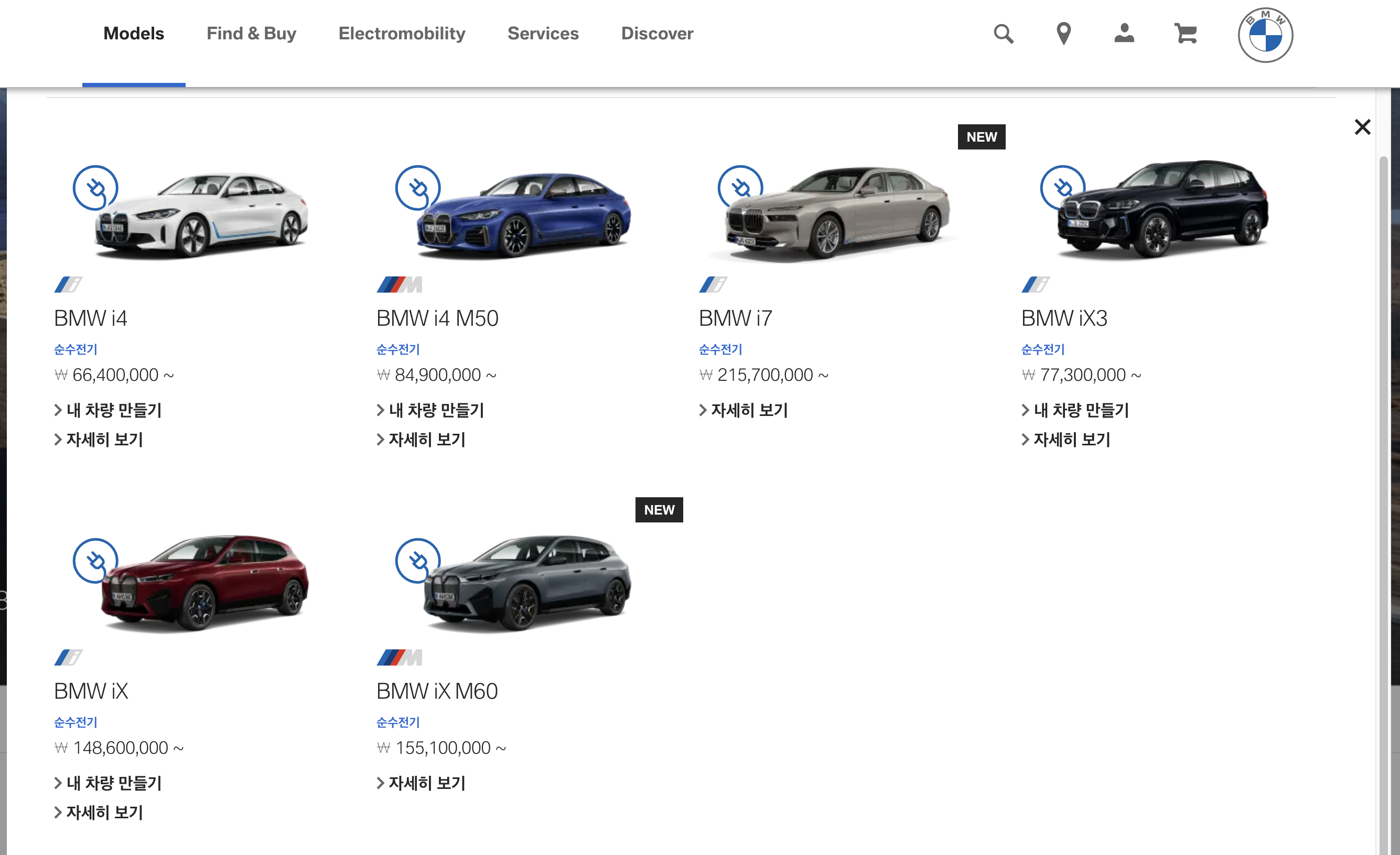1400x855 pixels.
Task: Click 자세히 보기 under BMW iX
Action: click(x=98, y=813)
